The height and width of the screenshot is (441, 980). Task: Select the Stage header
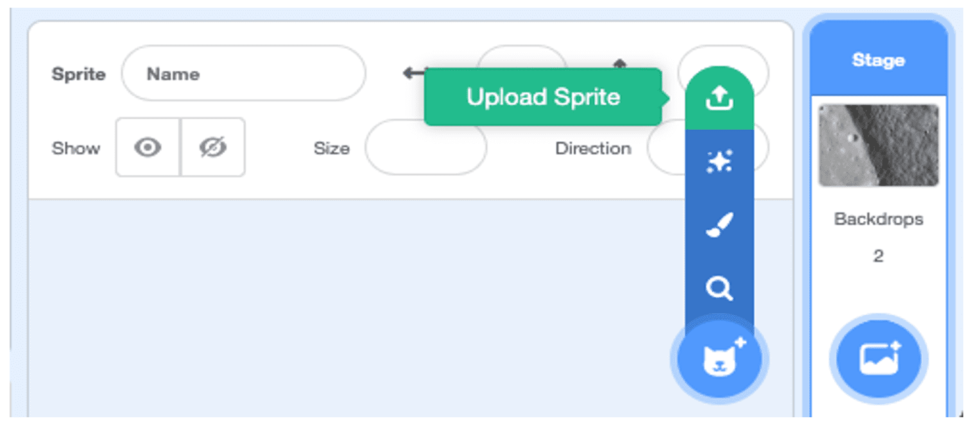[879, 60]
